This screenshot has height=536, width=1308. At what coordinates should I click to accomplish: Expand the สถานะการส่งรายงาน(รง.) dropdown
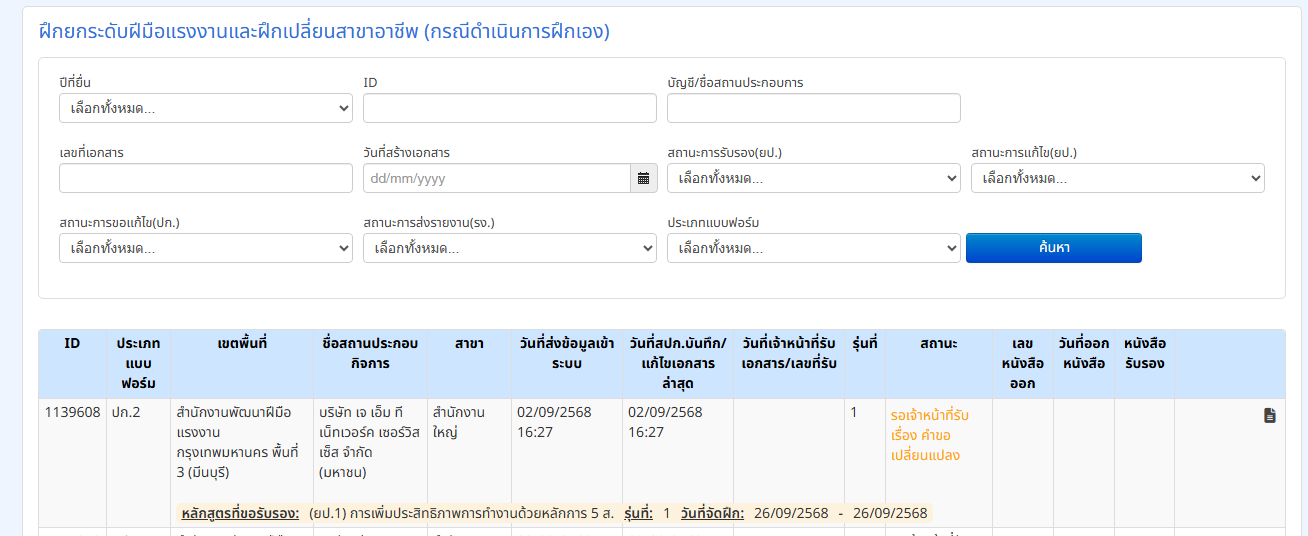tap(509, 248)
